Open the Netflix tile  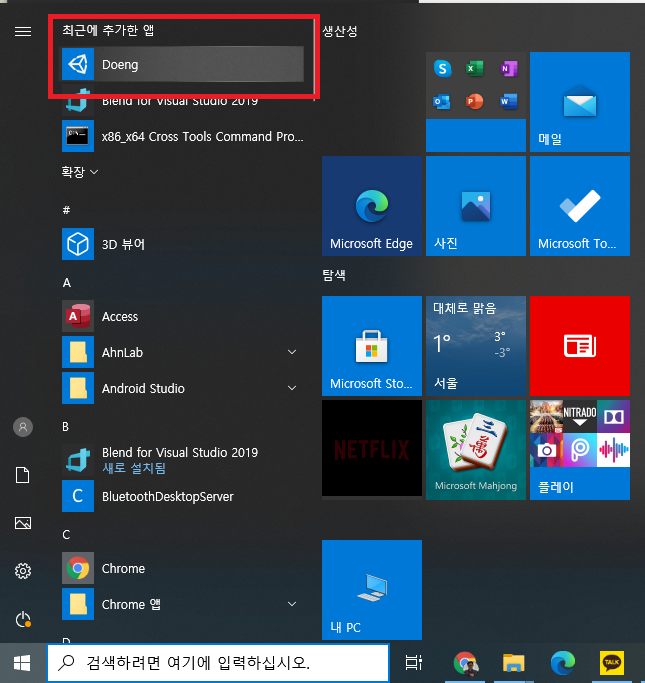(372, 448)
